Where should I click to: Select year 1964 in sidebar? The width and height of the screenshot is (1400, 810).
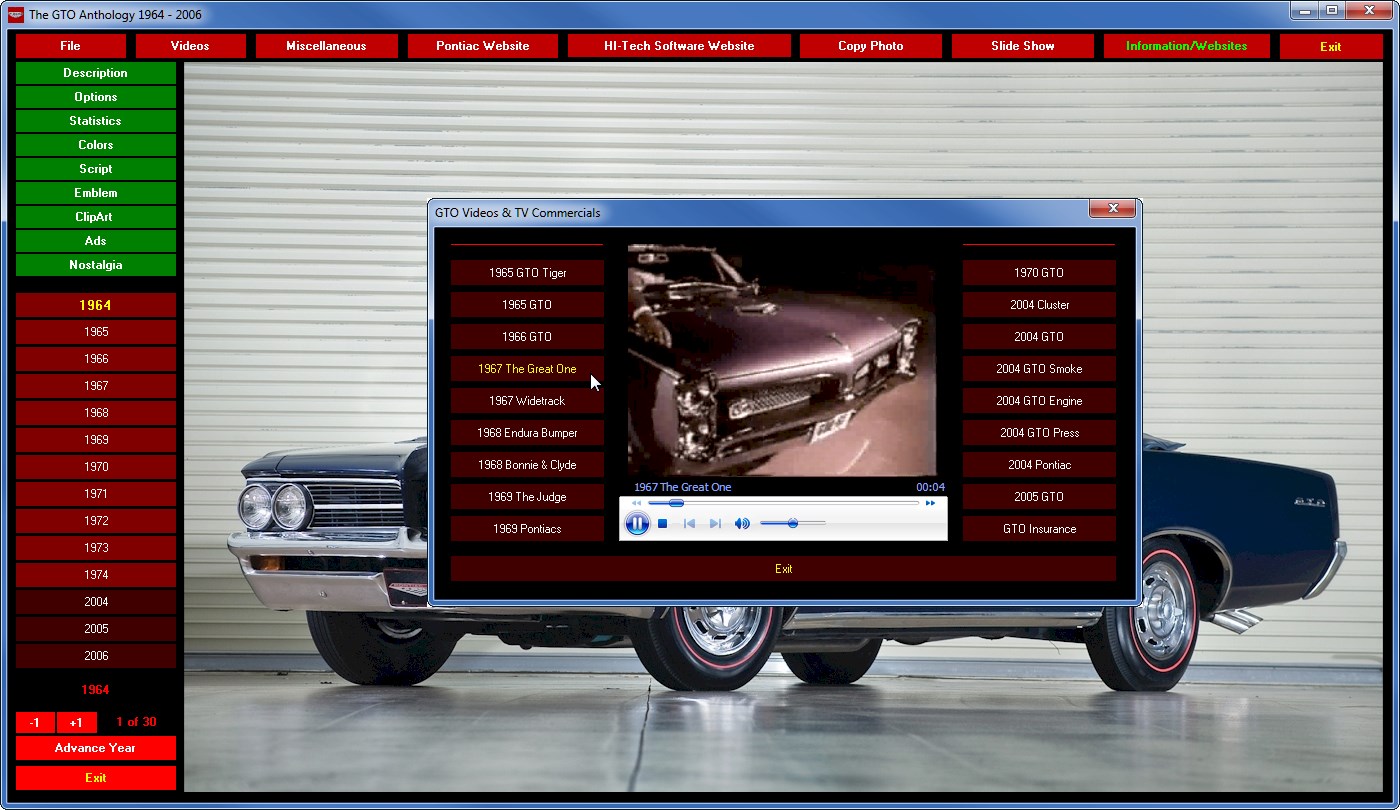click(x=96, y=305)
